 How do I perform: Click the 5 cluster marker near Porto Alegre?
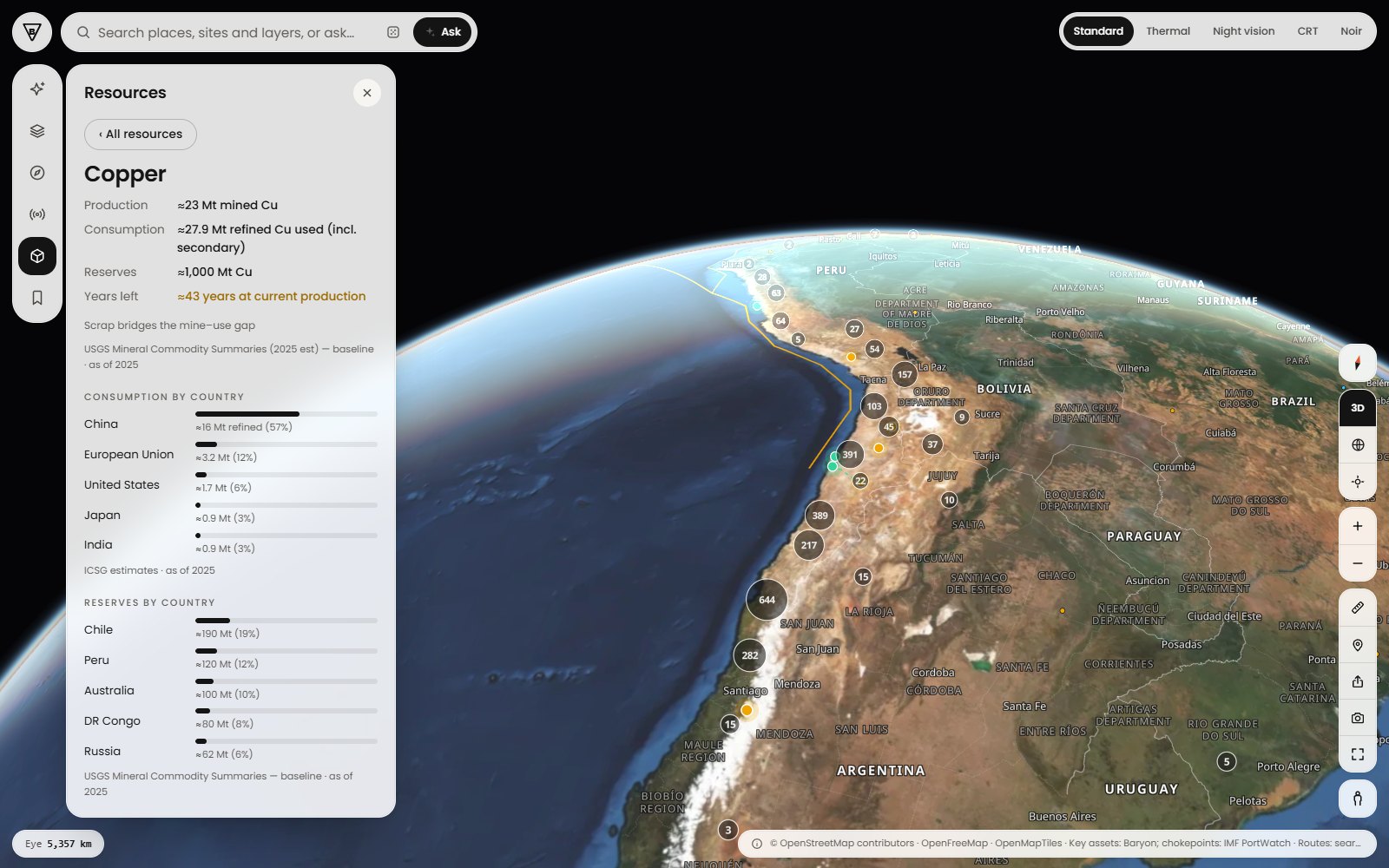tap(1227, 762)
